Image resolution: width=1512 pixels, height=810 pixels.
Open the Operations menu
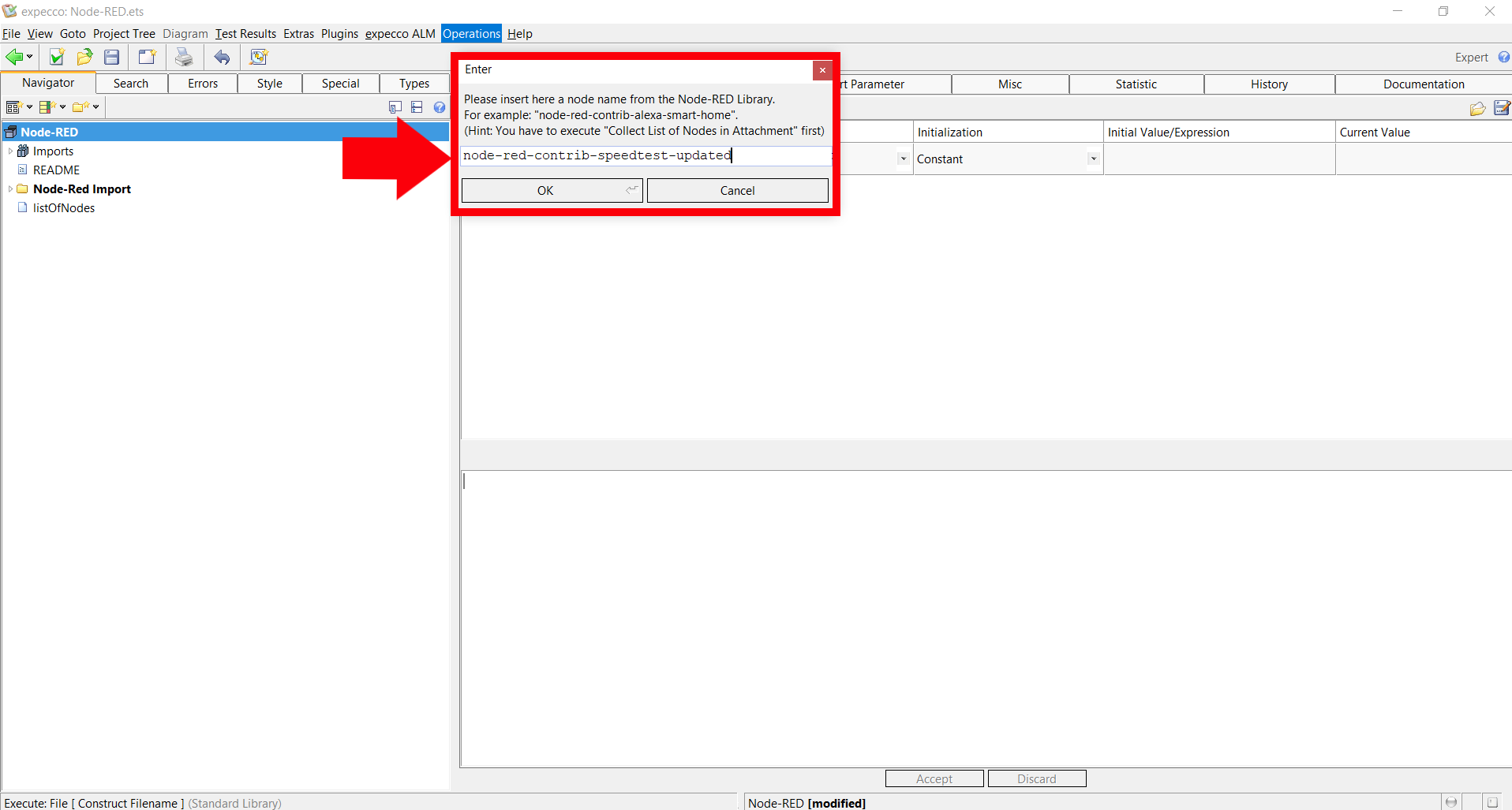tap(471, 34)
